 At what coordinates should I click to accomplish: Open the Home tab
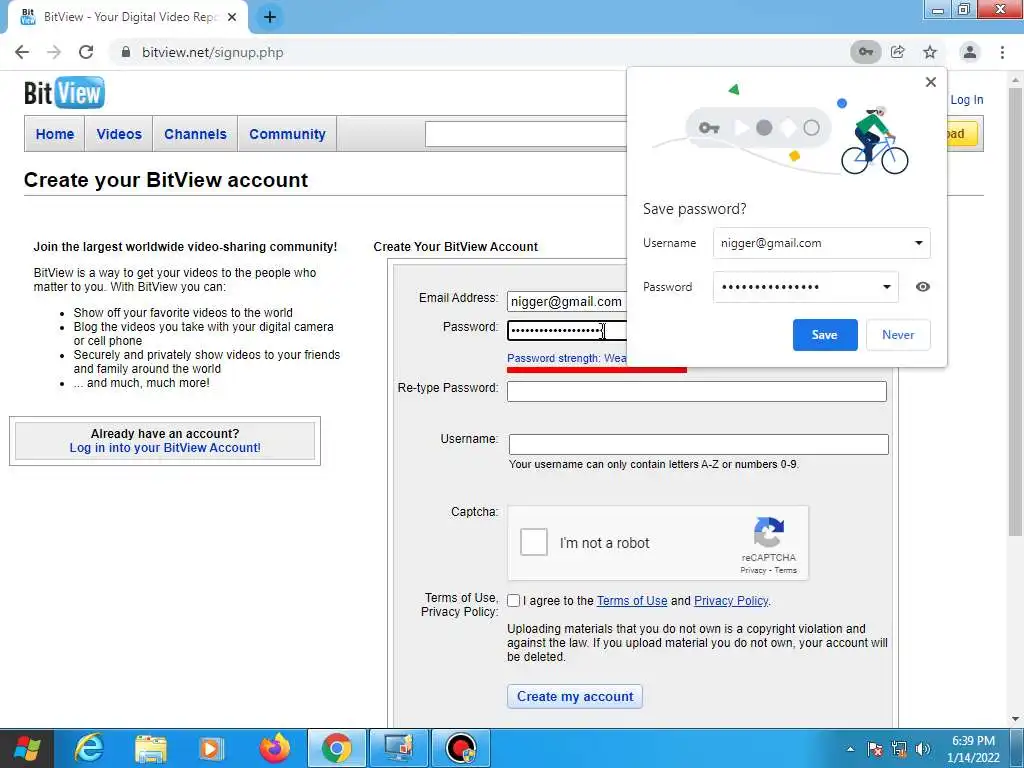pos(55,134)
